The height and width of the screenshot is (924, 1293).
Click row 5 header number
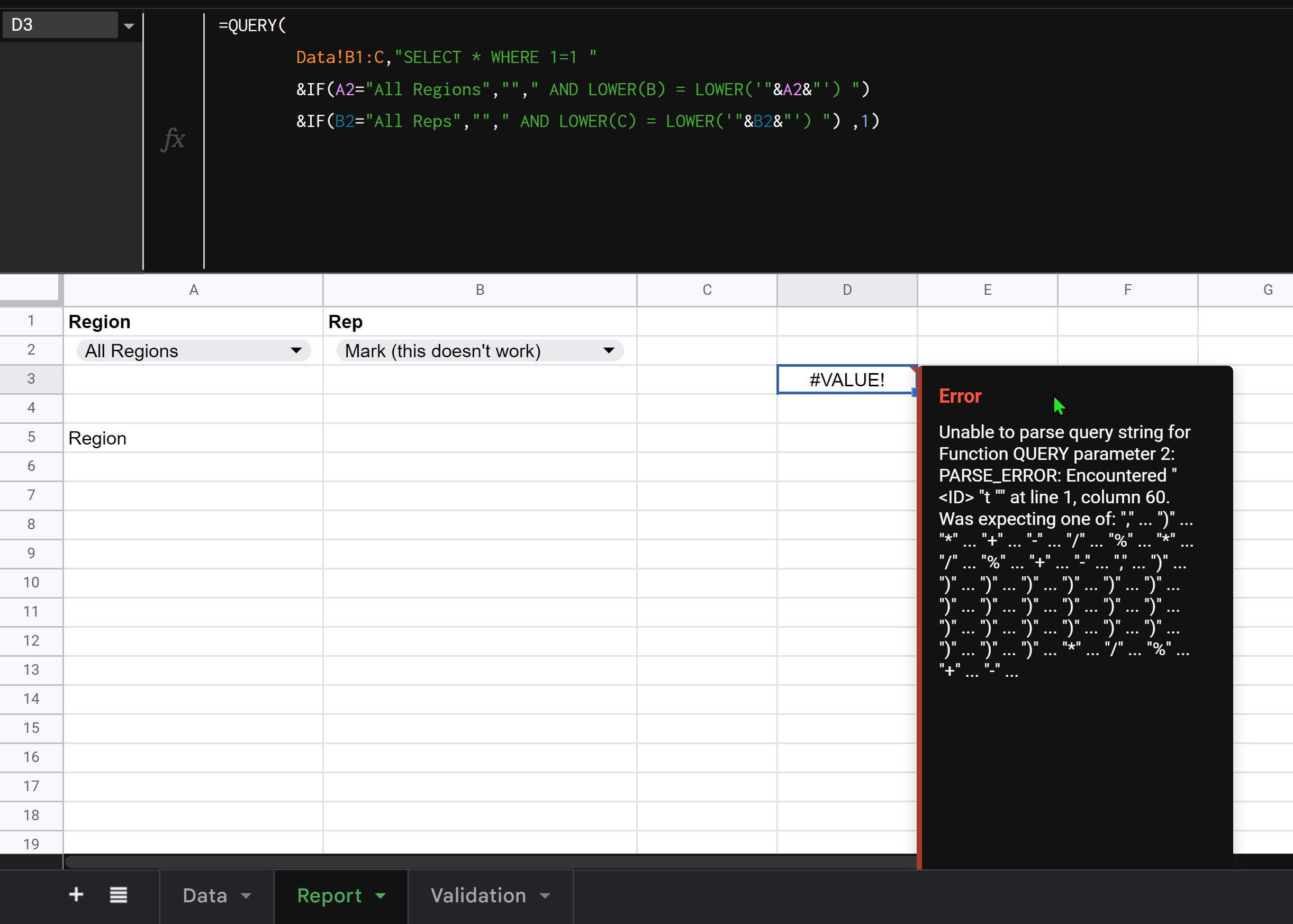click(x=31, y=437)
